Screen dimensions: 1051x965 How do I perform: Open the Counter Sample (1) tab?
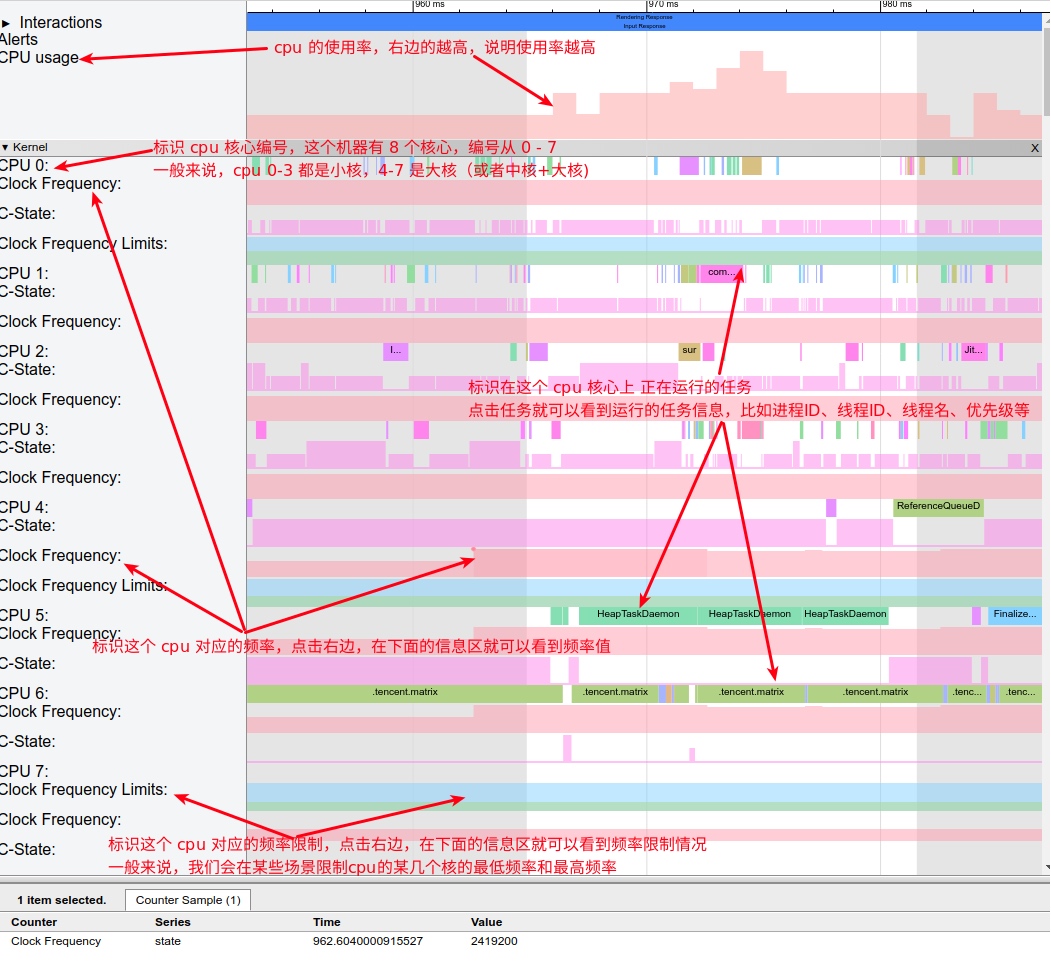(x=188, y=900)
